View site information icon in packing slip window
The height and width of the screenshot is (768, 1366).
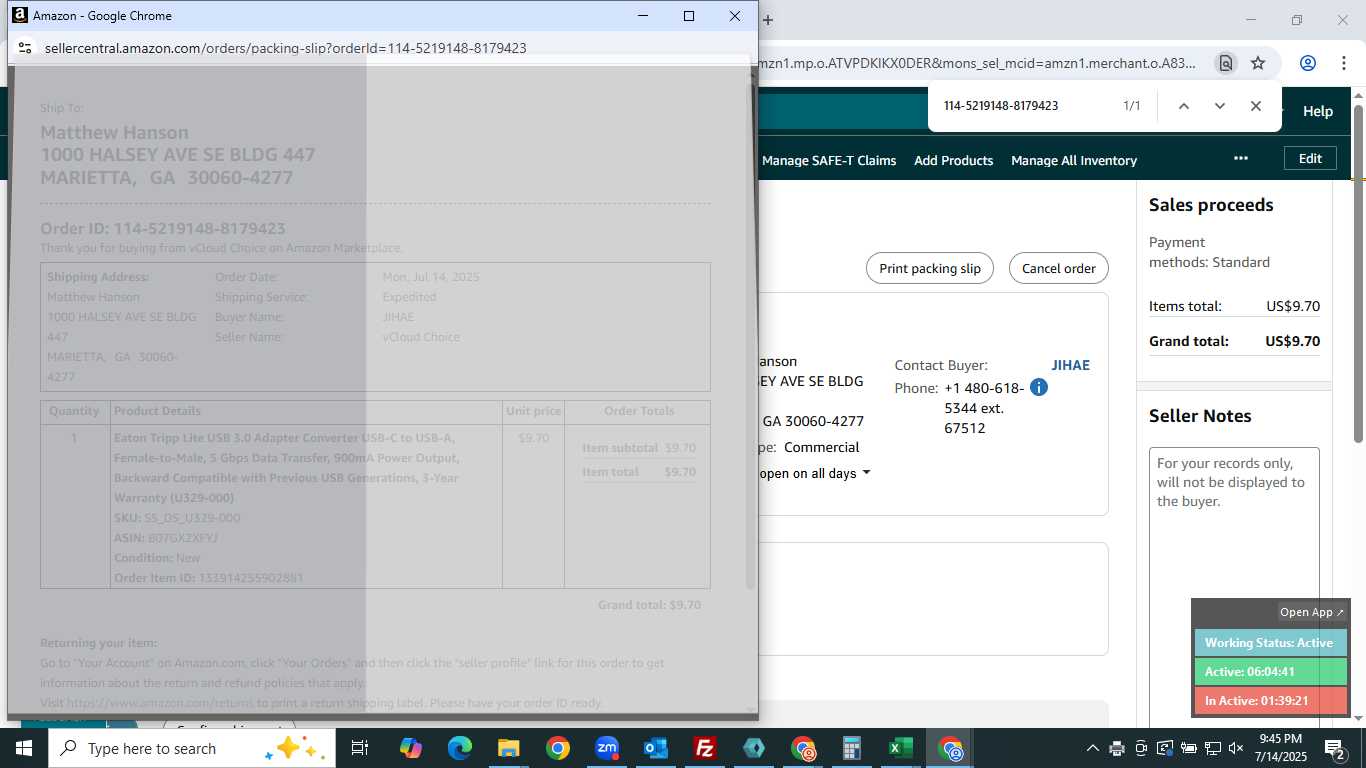pos(25,47)
